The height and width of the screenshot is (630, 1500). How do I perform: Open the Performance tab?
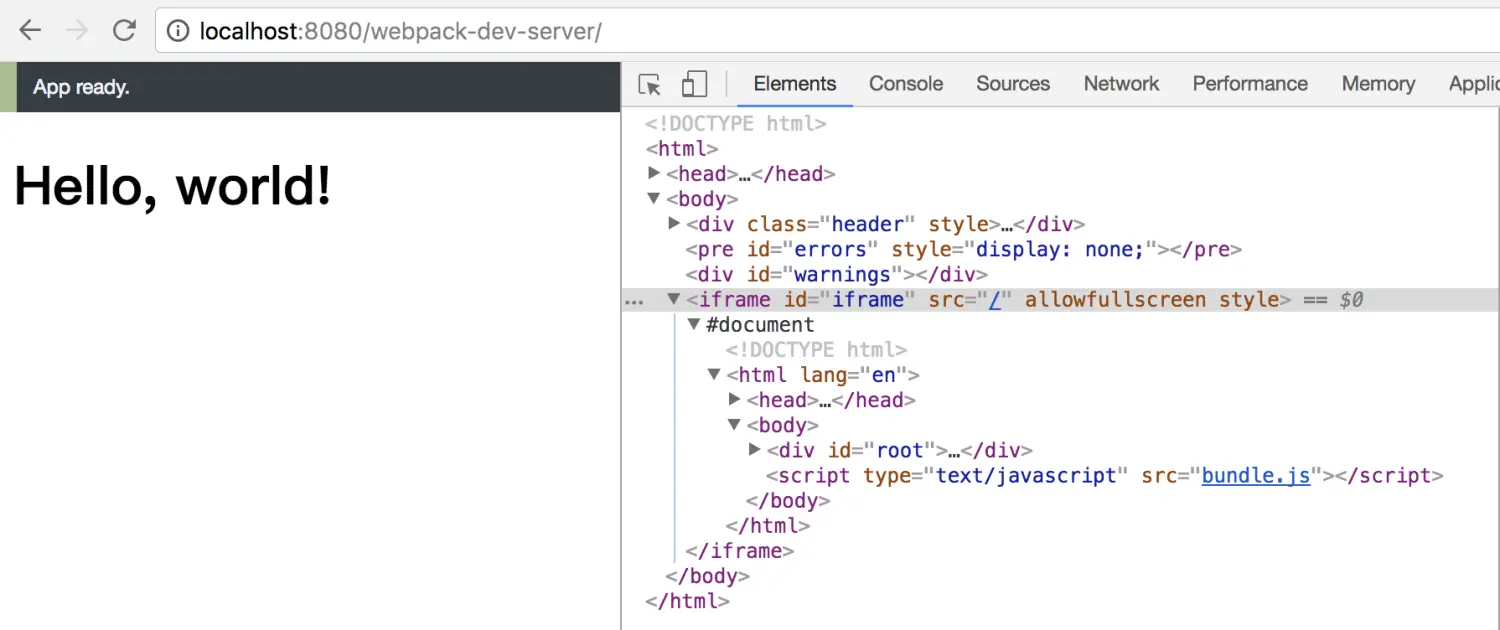coord(1250,84)
